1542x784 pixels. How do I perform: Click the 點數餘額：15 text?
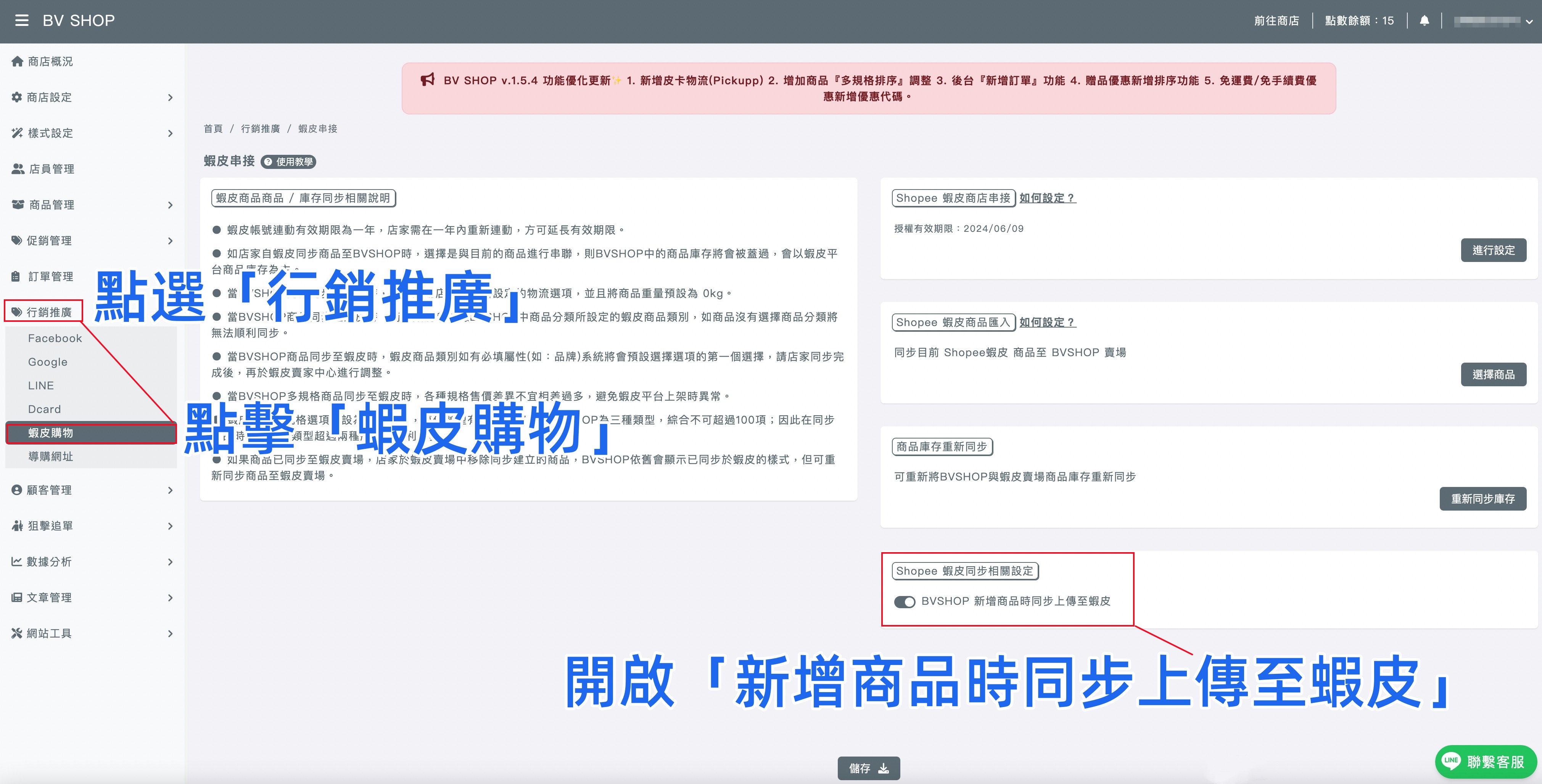(x=1359, y=21)
